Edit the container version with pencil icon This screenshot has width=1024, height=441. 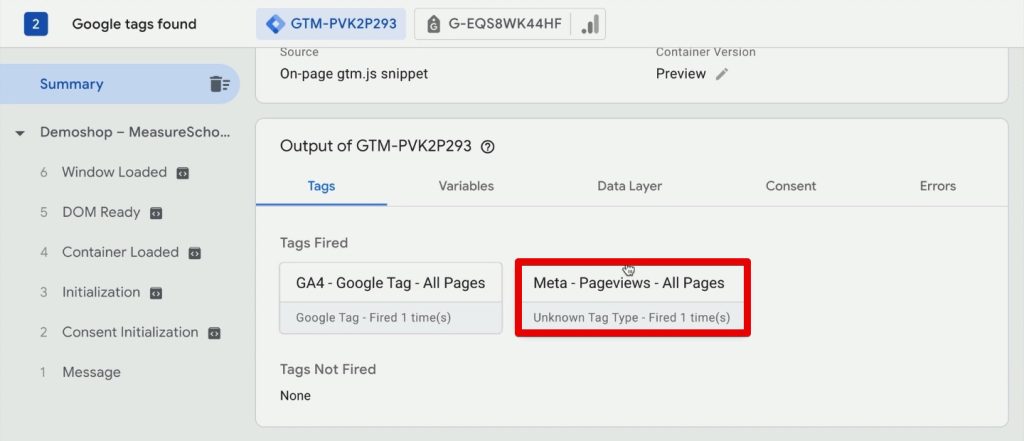coord(722,74)
